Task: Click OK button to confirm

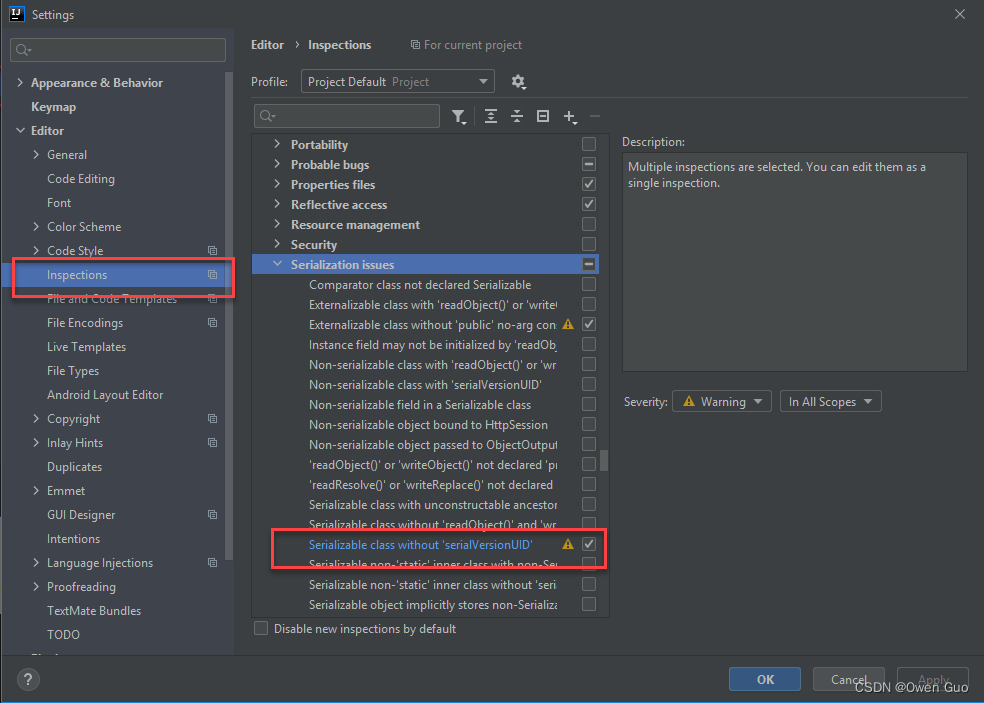Action: [x=765, y=679]
